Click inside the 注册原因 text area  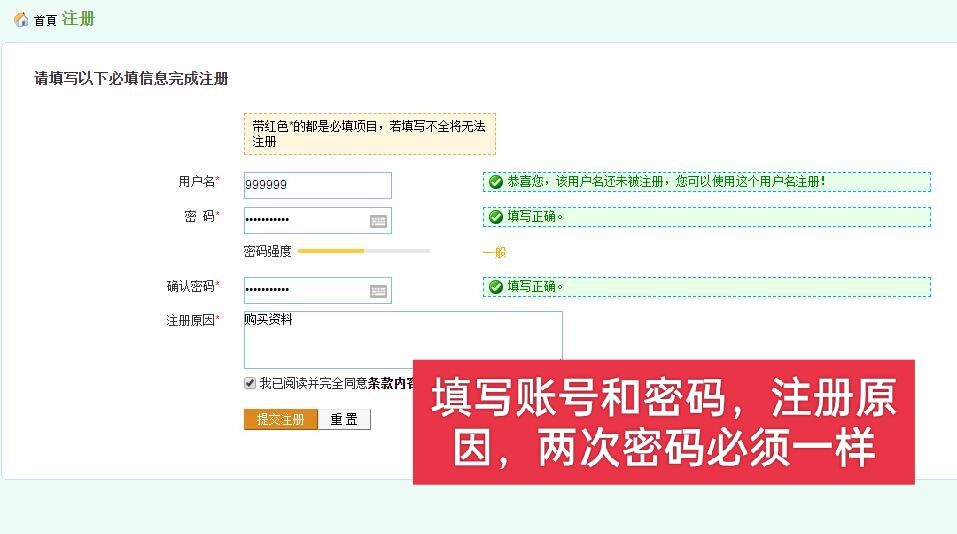tap(403, 336)
